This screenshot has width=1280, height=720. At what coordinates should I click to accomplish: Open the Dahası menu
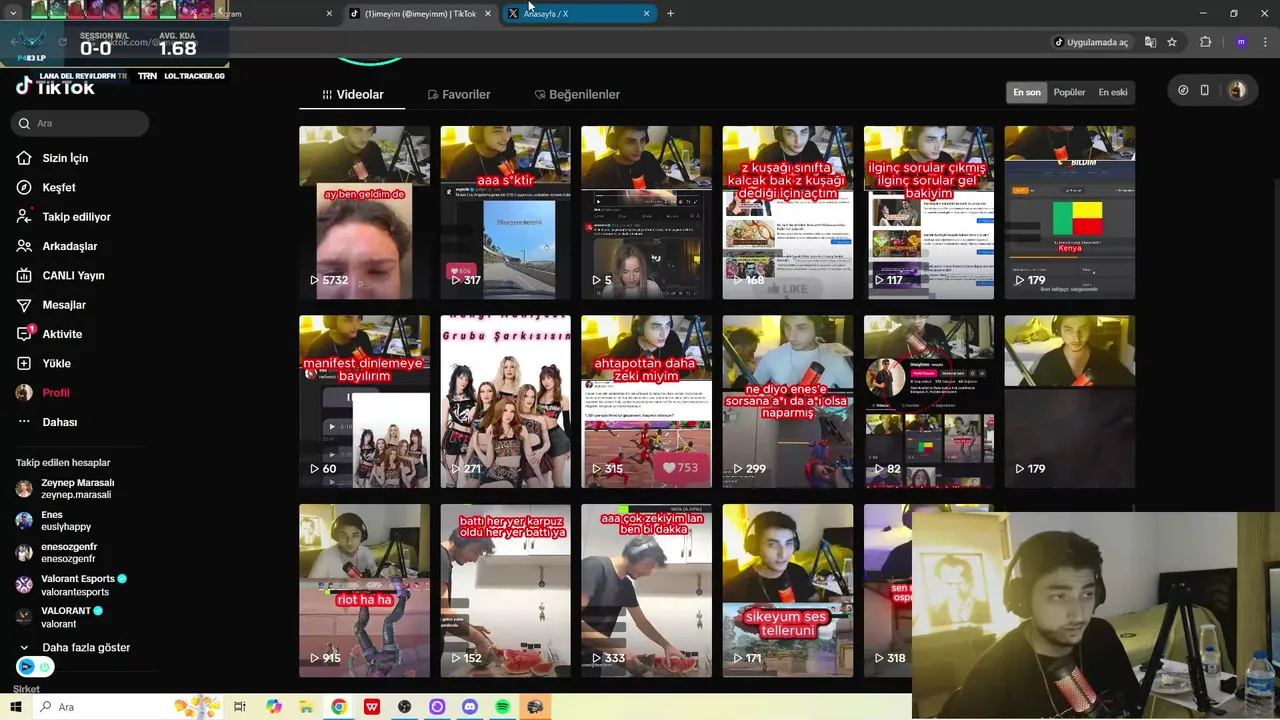coord(59,422)
